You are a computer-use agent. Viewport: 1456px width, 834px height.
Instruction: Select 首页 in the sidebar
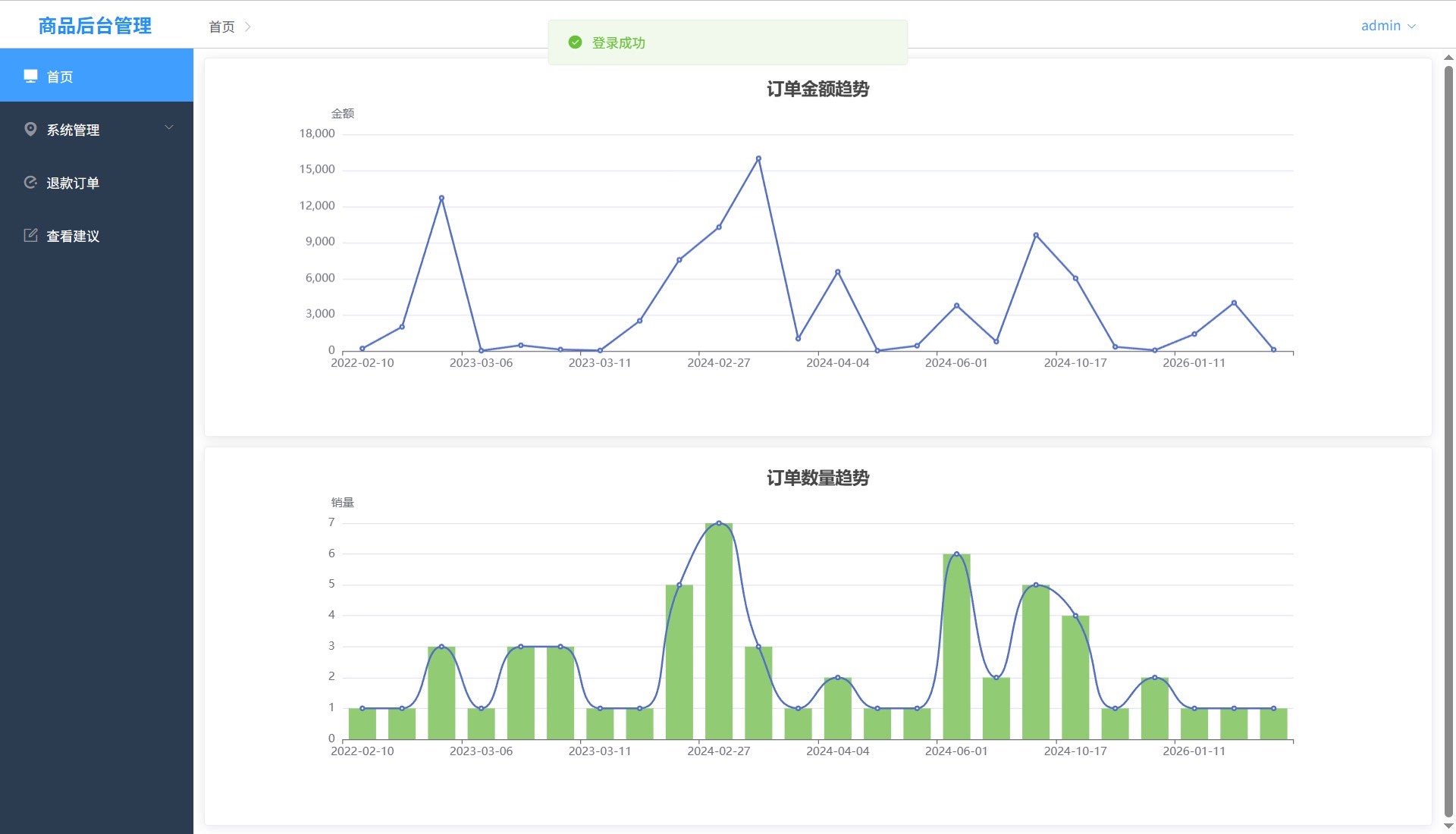tap(60, 77)
